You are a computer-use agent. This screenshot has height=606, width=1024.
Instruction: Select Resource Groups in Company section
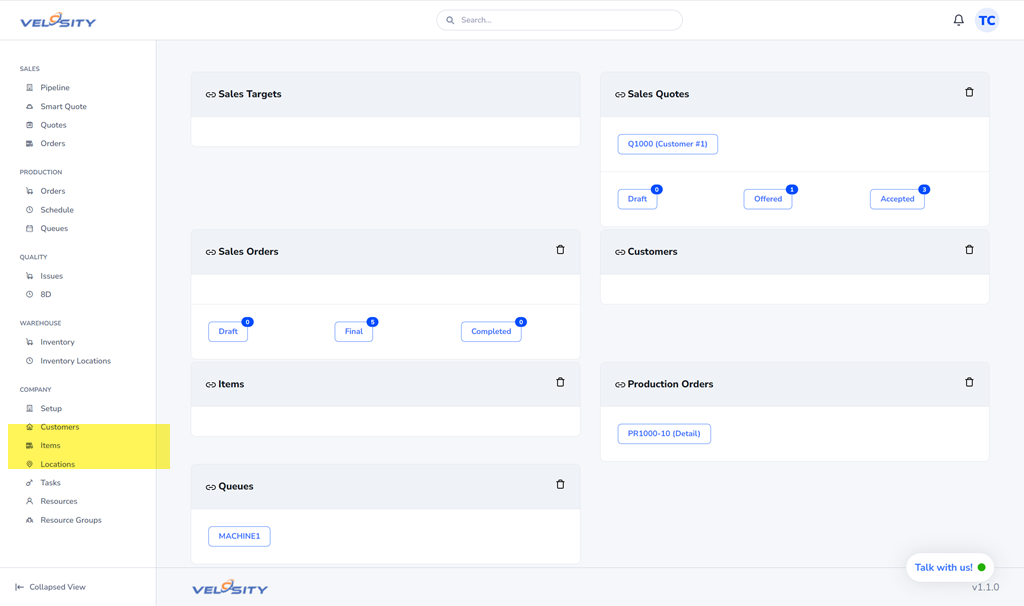tap(70, 520)
